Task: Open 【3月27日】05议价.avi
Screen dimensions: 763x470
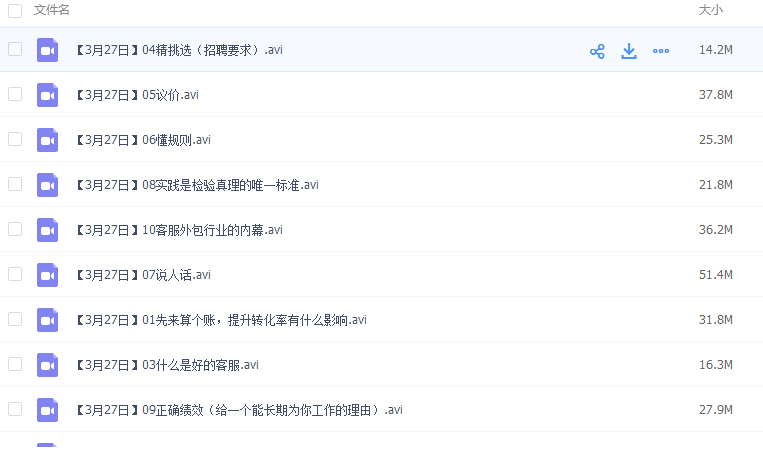Action: (x=138, y=95)
